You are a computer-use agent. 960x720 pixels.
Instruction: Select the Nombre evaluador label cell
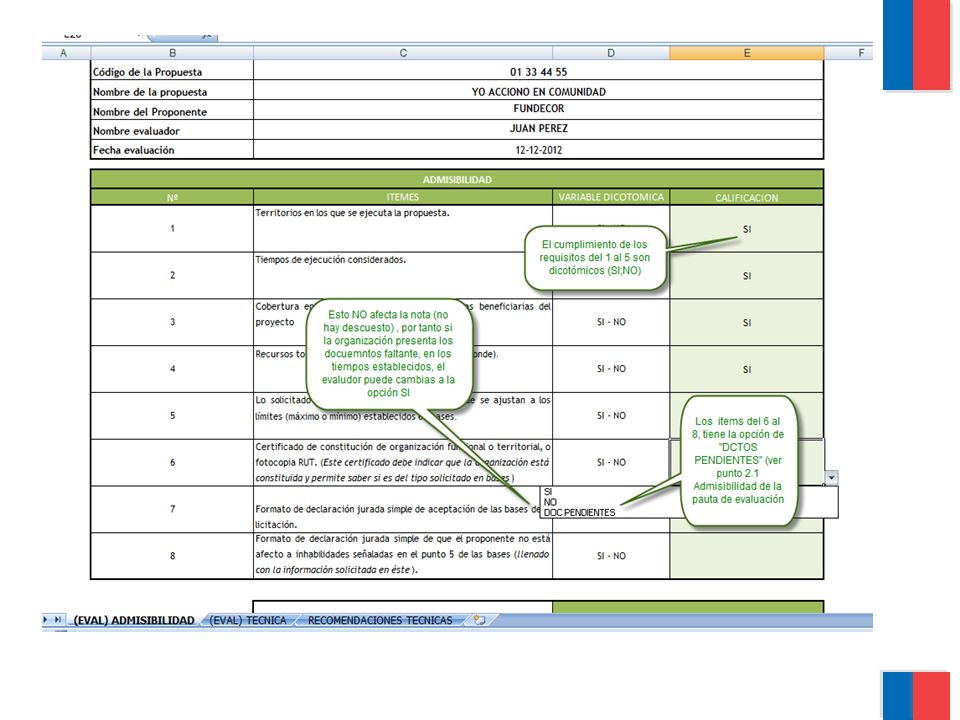(172, 130)
